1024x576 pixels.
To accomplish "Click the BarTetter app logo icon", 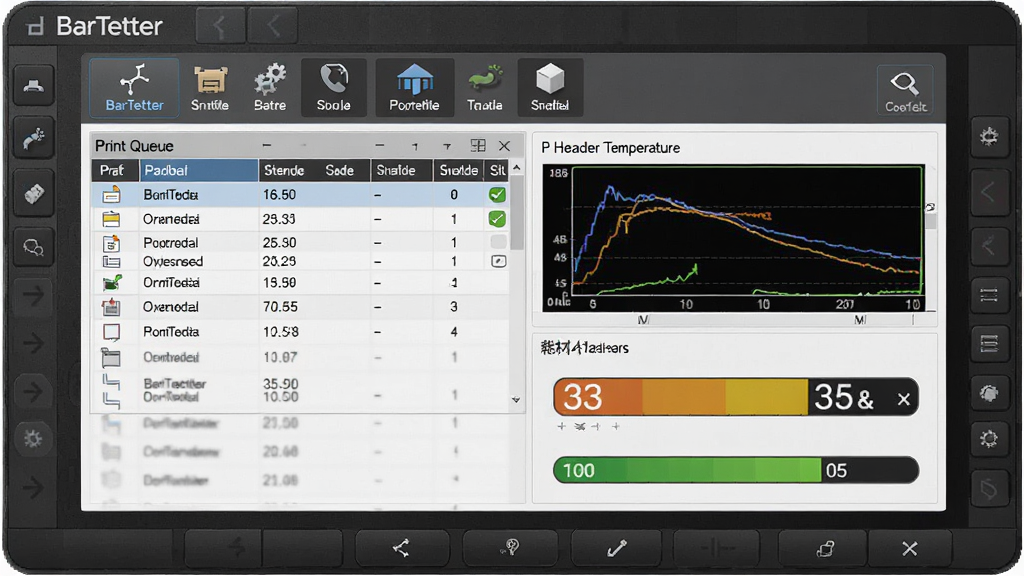I will [x=35, y=27].
